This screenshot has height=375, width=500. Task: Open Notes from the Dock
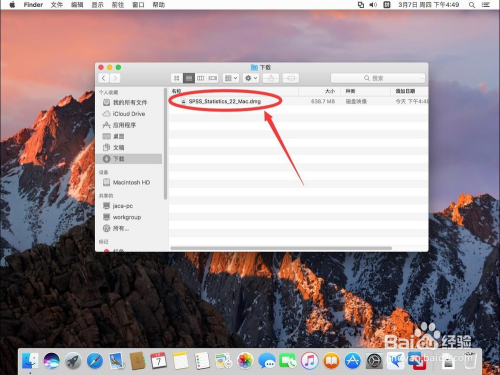pos(180,361)
